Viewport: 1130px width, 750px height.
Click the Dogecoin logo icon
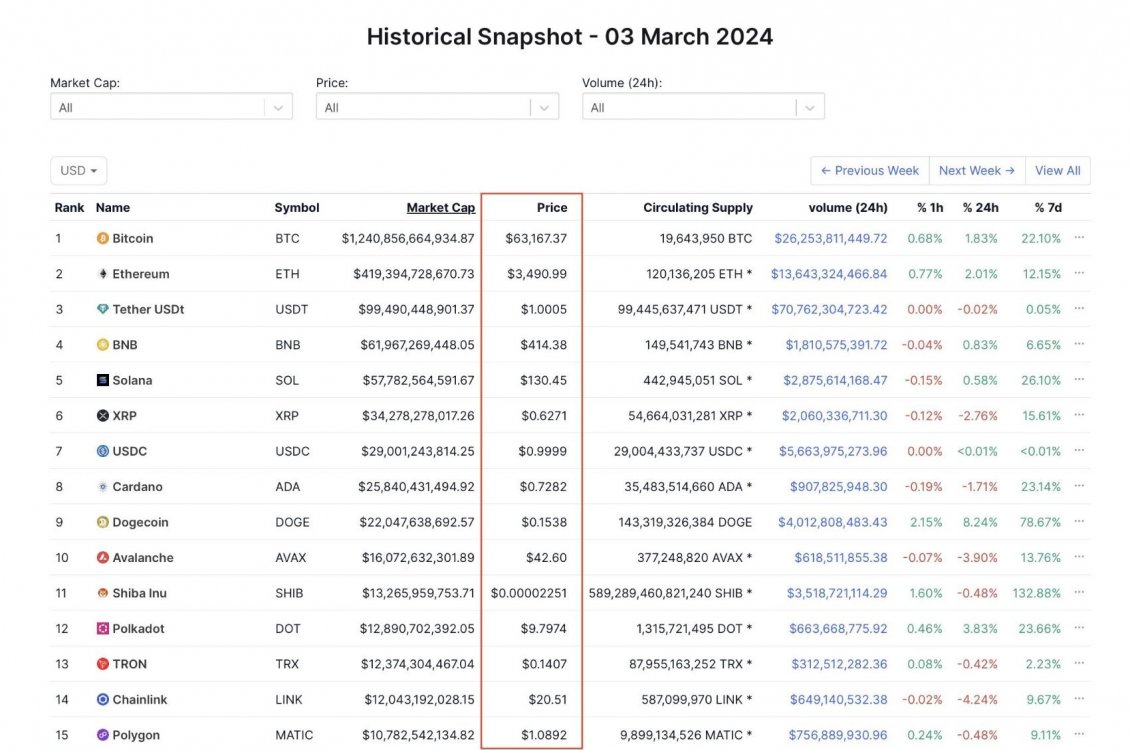tap(102, 522)
